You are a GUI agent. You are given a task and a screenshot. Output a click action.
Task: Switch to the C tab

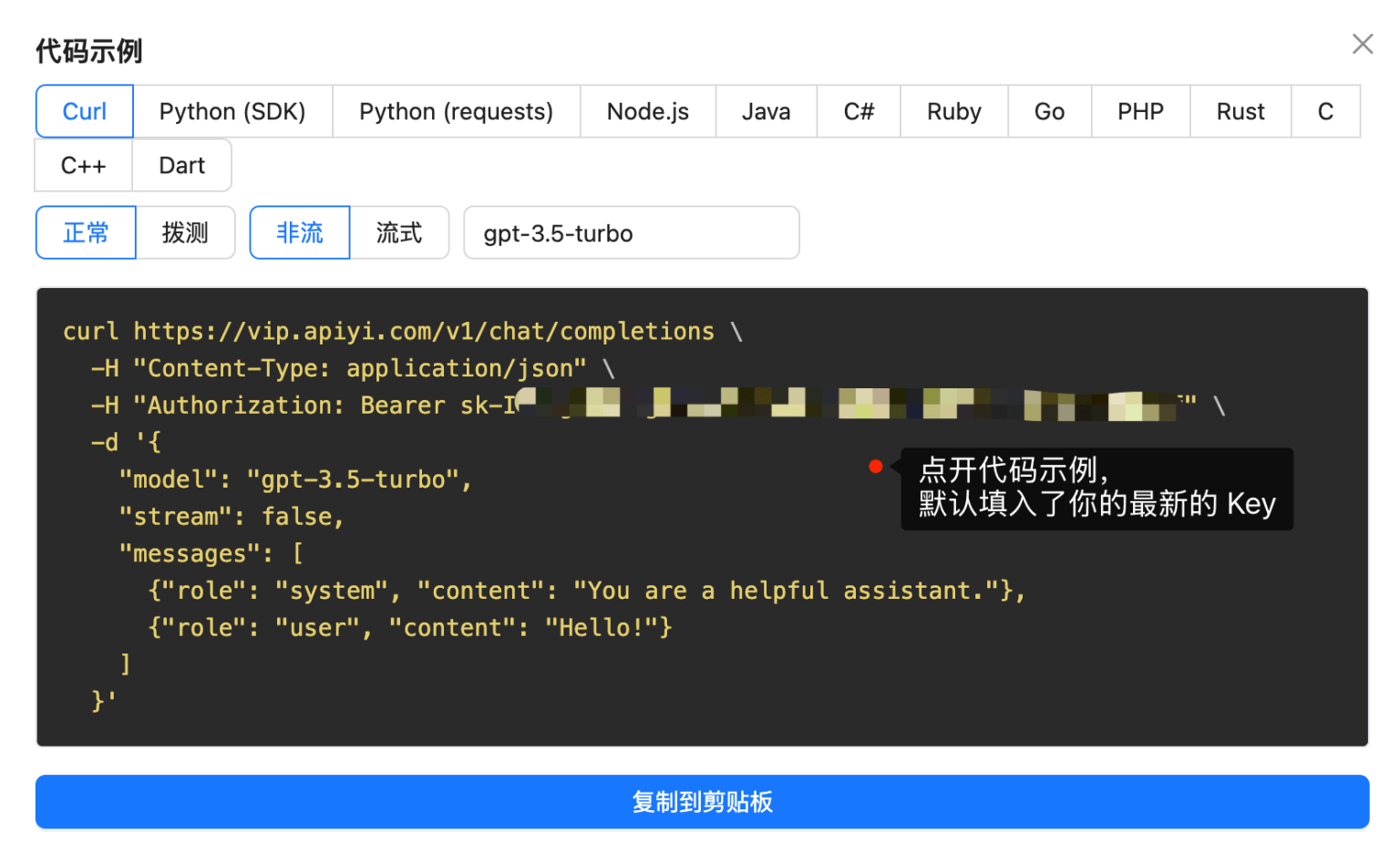tap(1325, 111)
